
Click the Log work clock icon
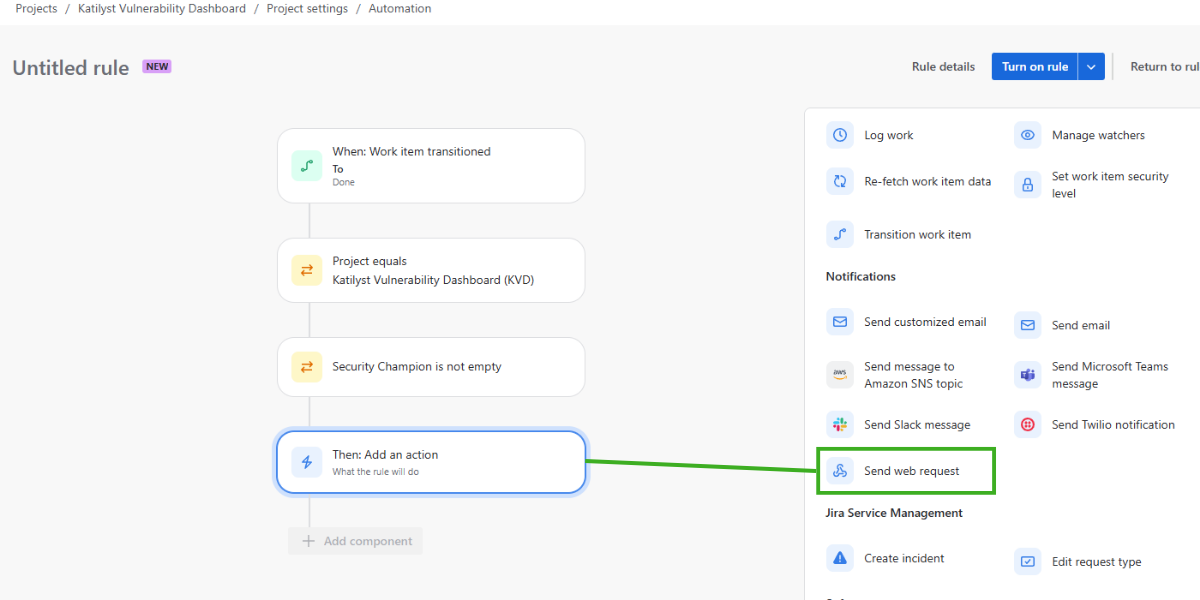pyautogui.click(x=840, y=135)
